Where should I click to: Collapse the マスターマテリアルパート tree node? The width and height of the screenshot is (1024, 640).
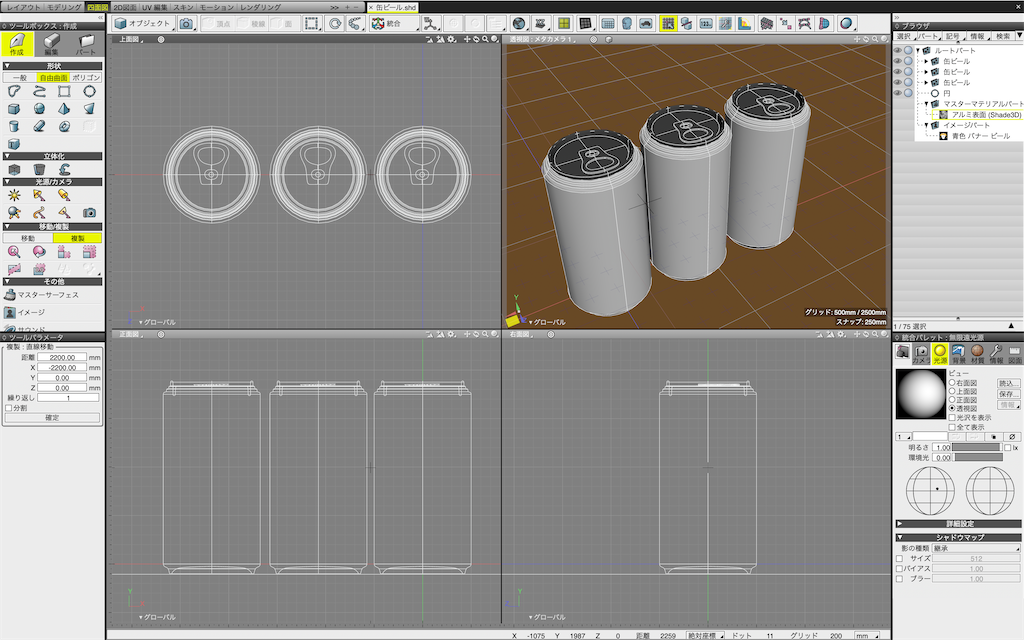(x=926, y=104)
